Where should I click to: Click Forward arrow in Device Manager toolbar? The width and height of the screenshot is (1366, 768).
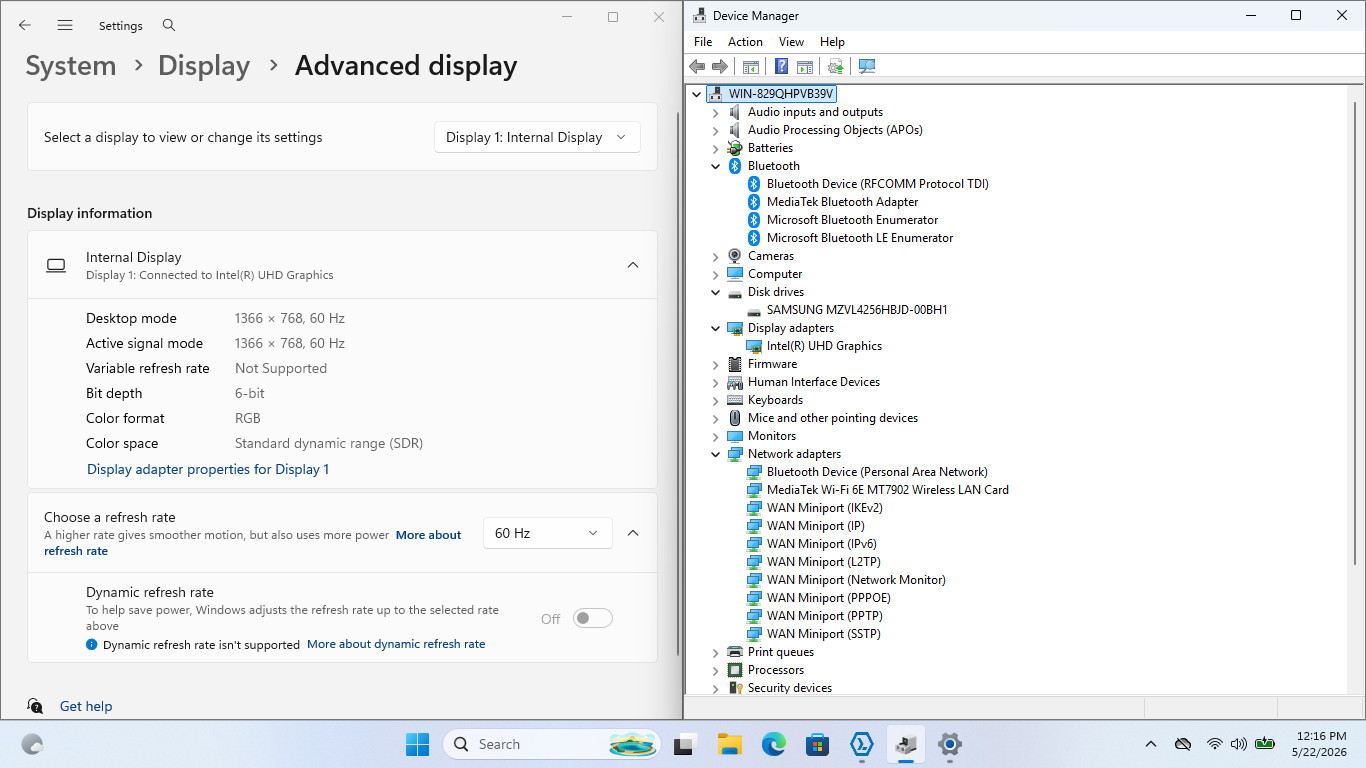(x=719, y=66)
